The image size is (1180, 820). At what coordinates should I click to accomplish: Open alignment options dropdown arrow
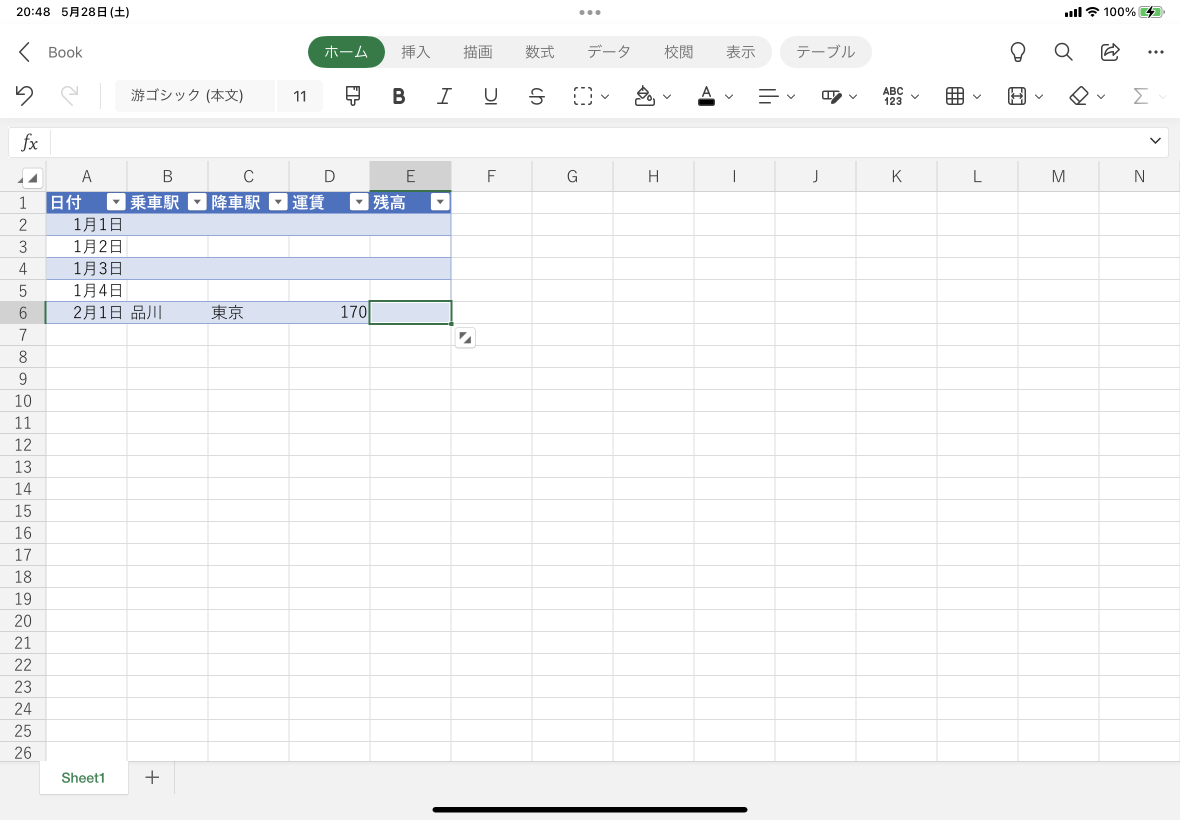click(791, 96)
